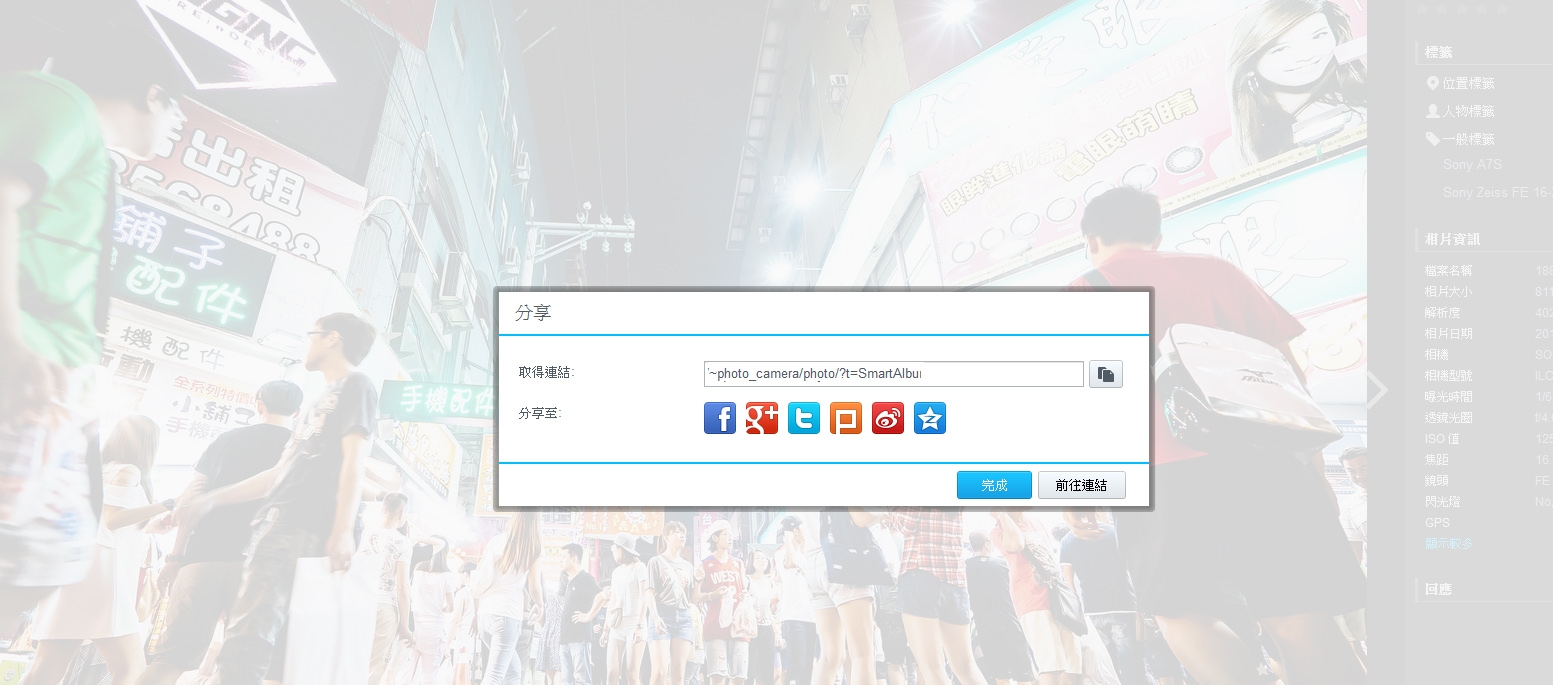Viewport: 1553px width, 685px height.
Task: Click the GPS row label
Action: (1437, 523)
